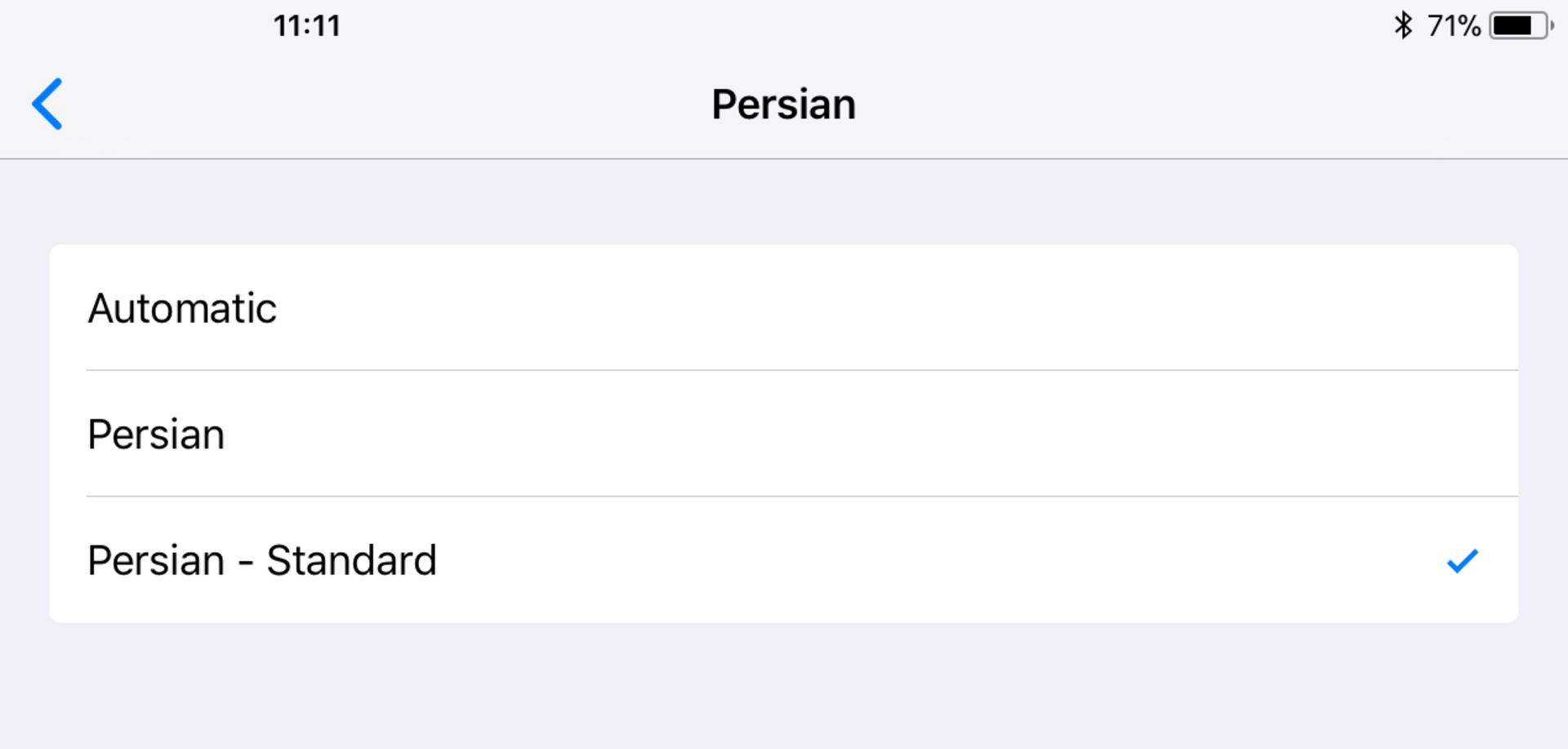Tap the 71% battery percentage
1568x749 pixels.
1454,26
